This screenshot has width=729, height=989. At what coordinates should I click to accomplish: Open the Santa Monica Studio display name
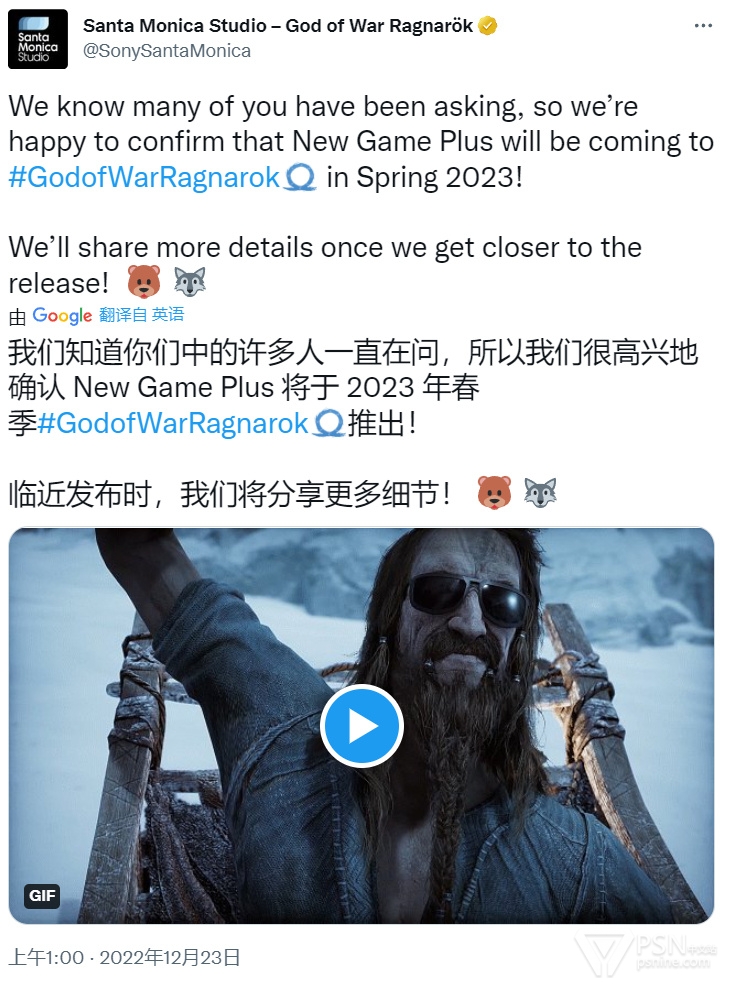point(278,26)
